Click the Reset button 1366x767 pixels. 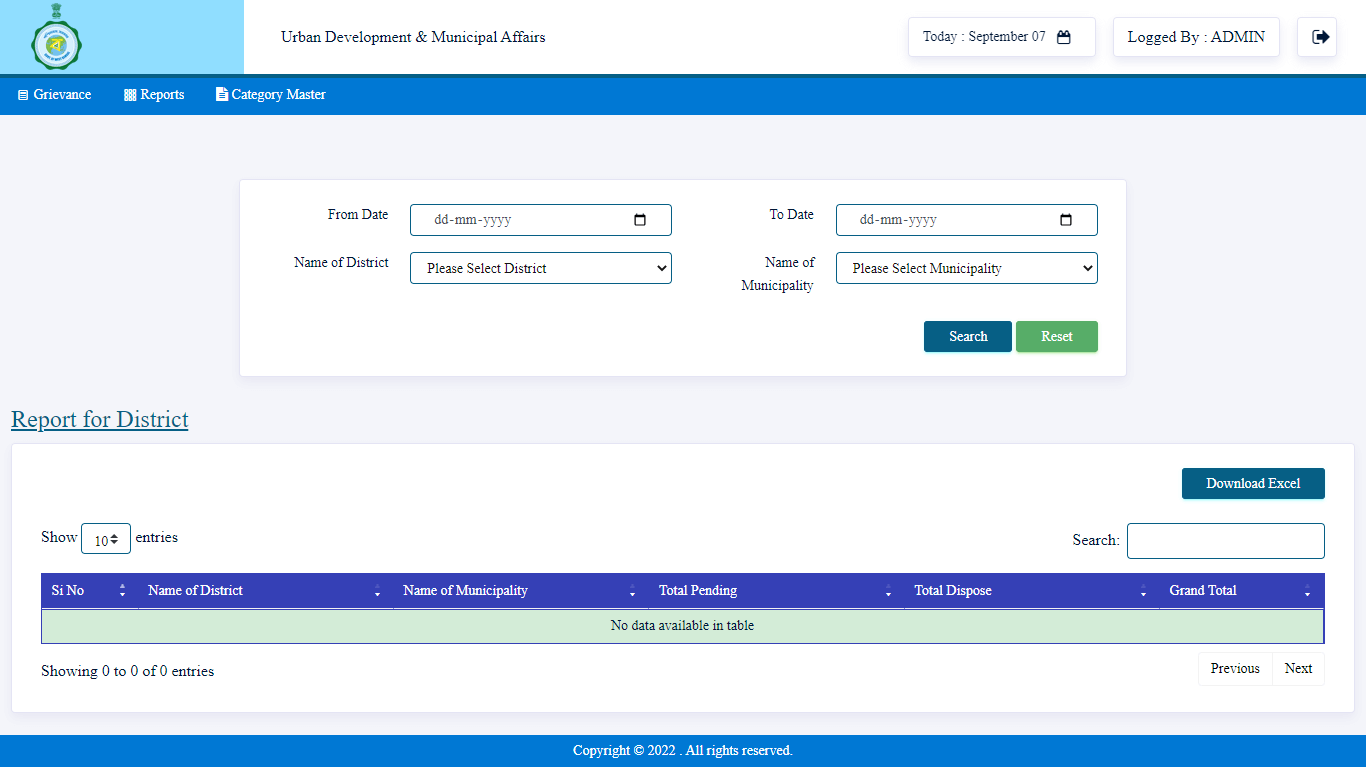[1057, 337]
